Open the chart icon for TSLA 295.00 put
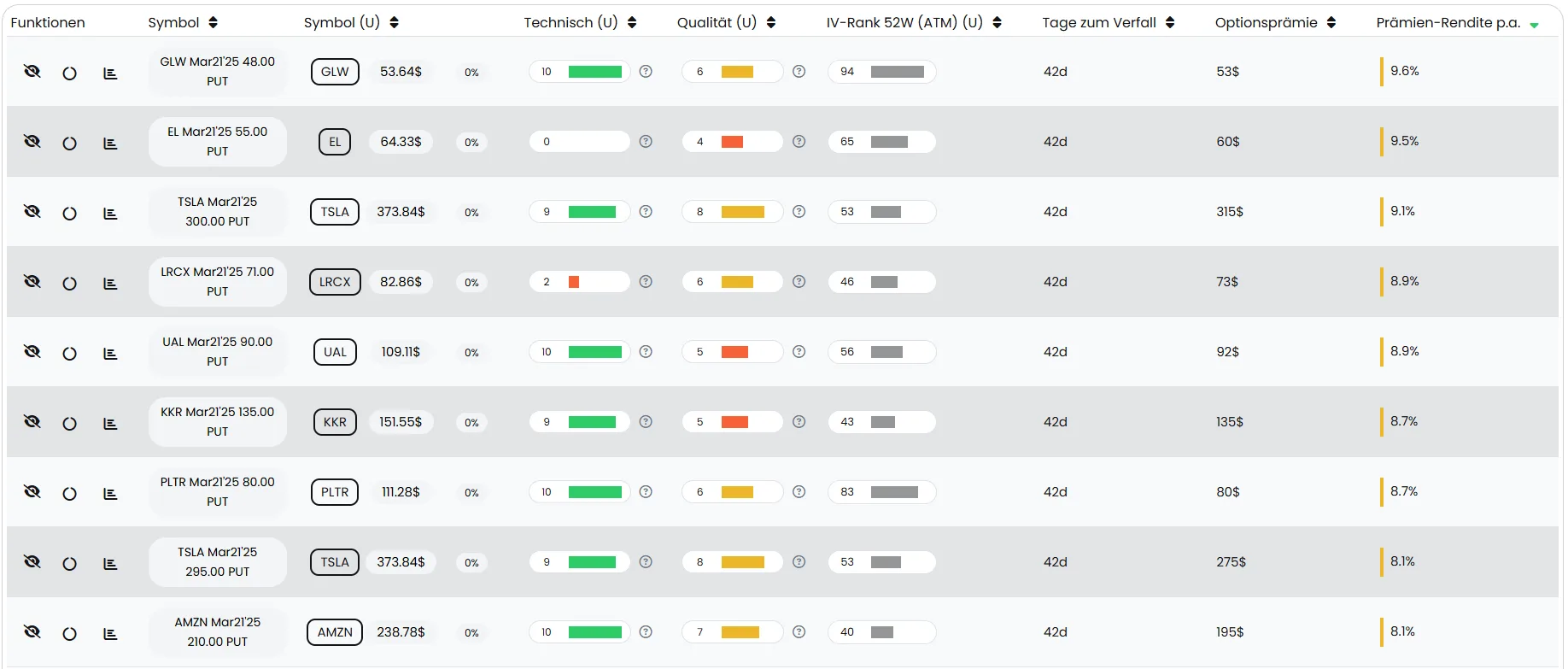Viewport: 1568px width, 669px height. point(110,564)
